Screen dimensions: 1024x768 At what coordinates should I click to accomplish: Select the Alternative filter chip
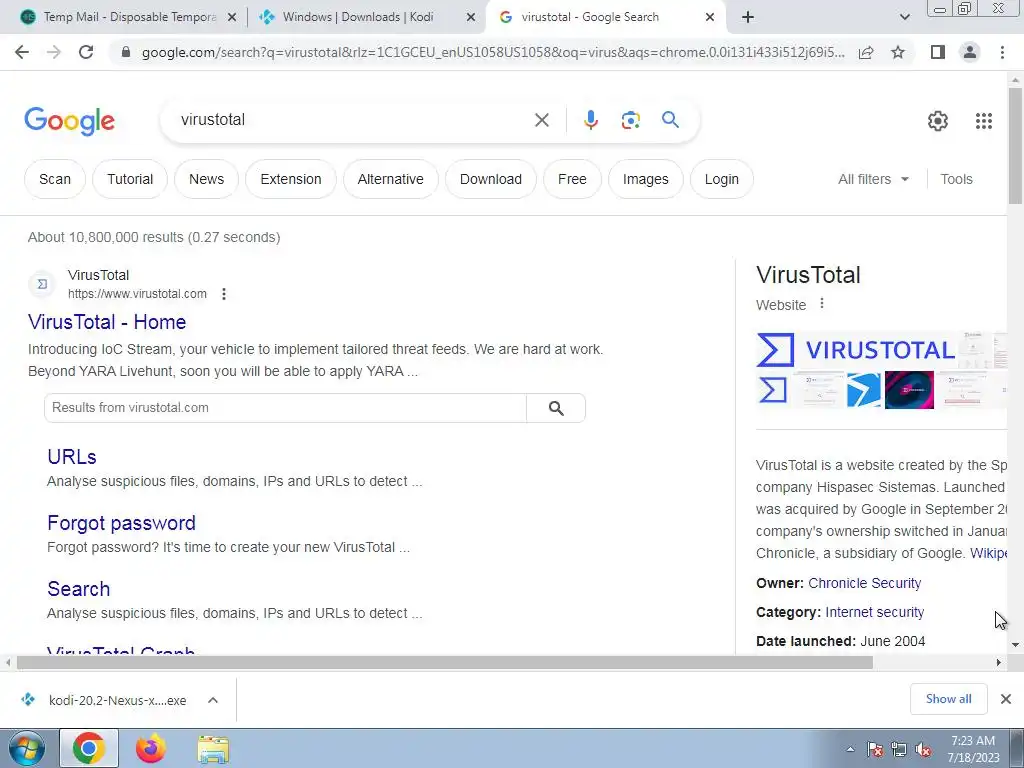tap(391, 179)
